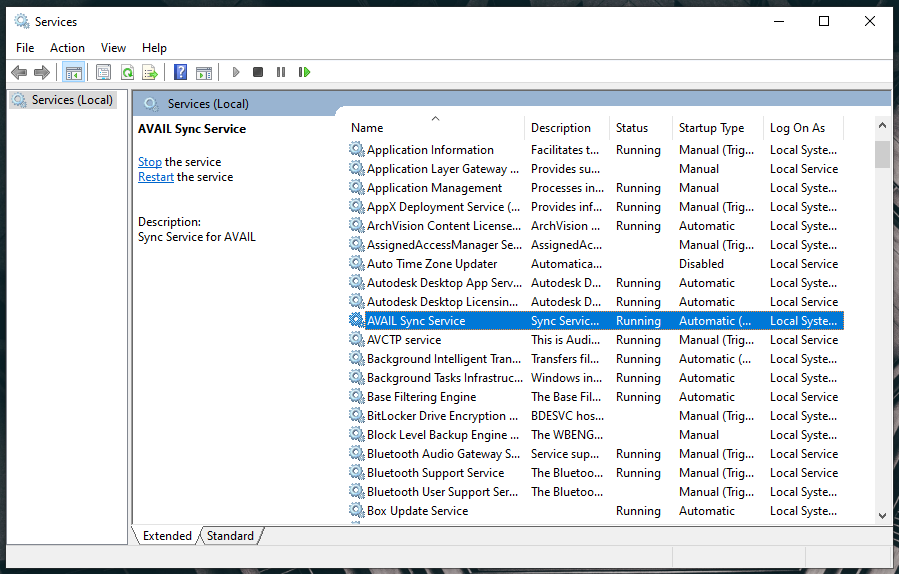899x574 pixels.
Task: Click the vertical scrollbar thumb
Action: 882,154
